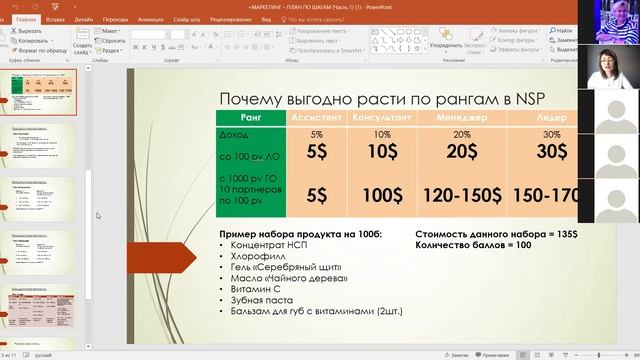Select the first slide thumbnail
This screenshot has height=360, width=640.
(38, 93)
